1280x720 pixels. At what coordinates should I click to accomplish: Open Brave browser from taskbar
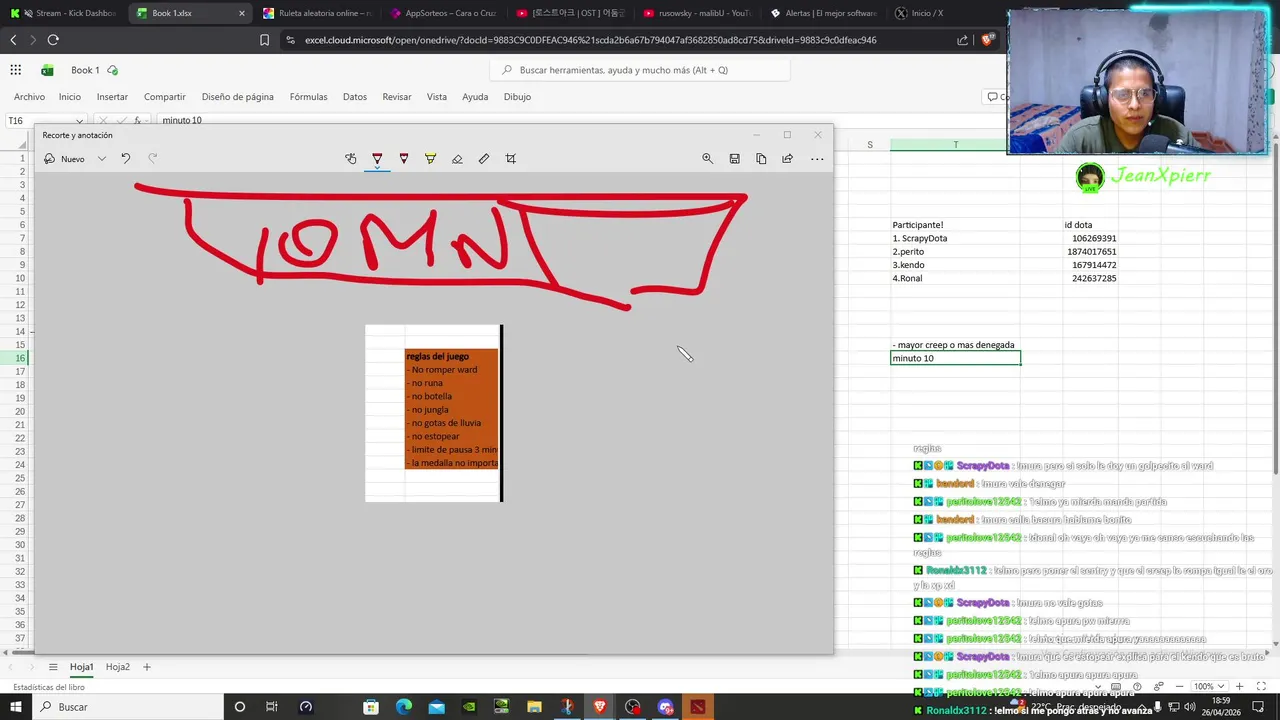[599, 707]
